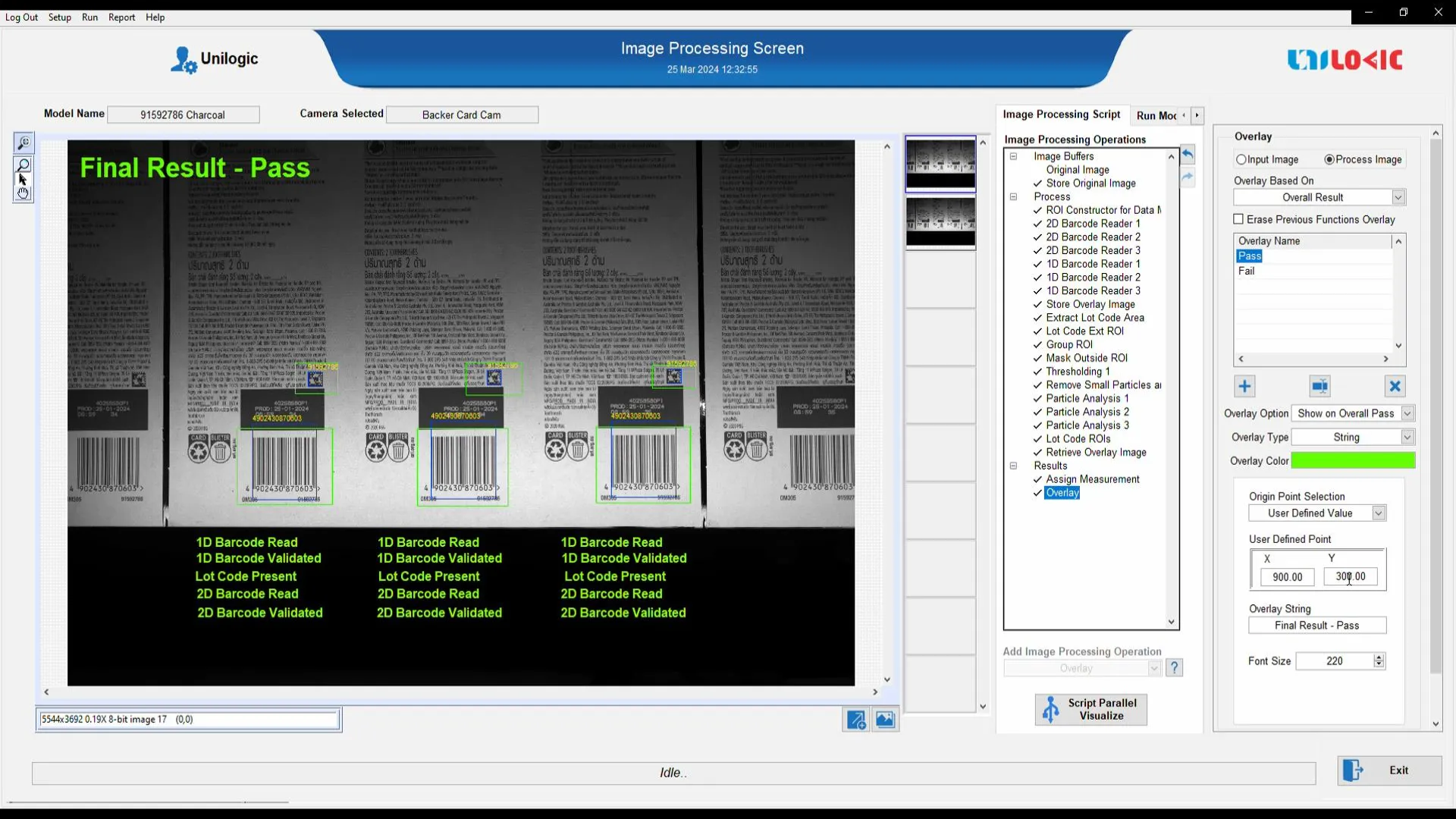Select the Input Image radio button
The height and width of the screenshot is (819, 1456).
coord(1241,159)
